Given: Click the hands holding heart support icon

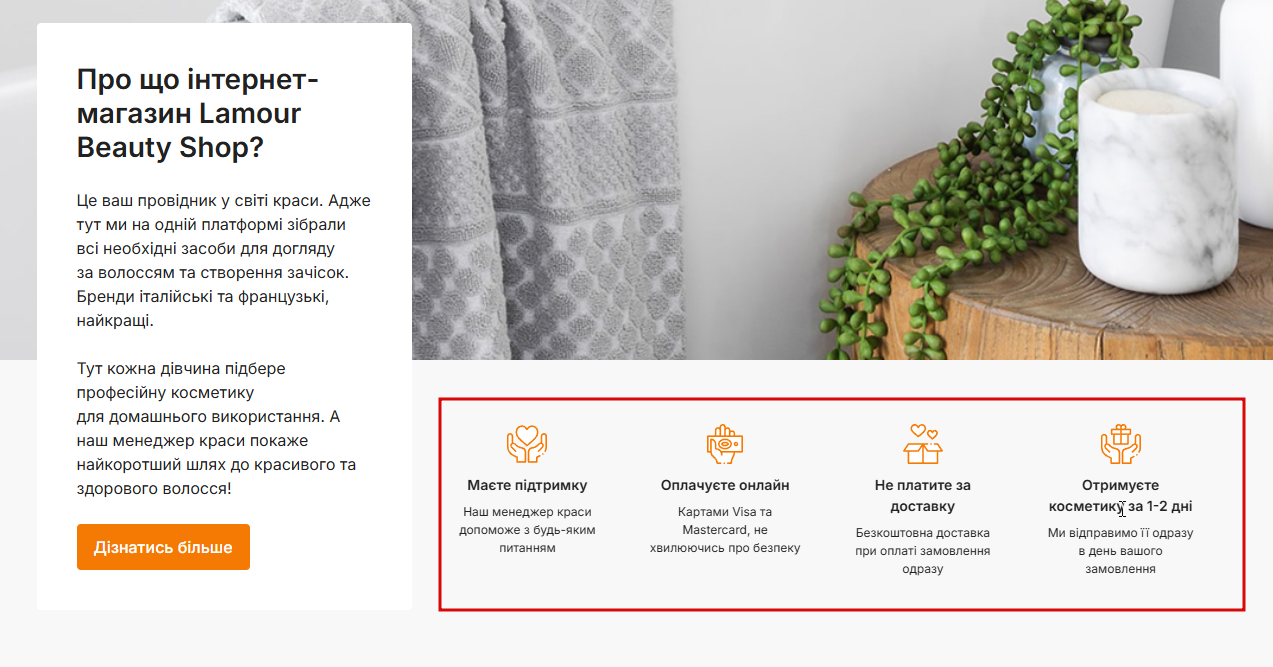Looking at the screenshot, I should click(x=527, y=444).
